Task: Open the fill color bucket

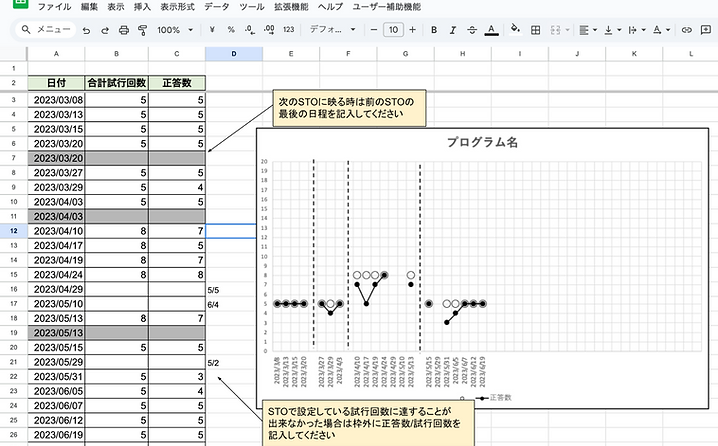Action: click(515, 29)
